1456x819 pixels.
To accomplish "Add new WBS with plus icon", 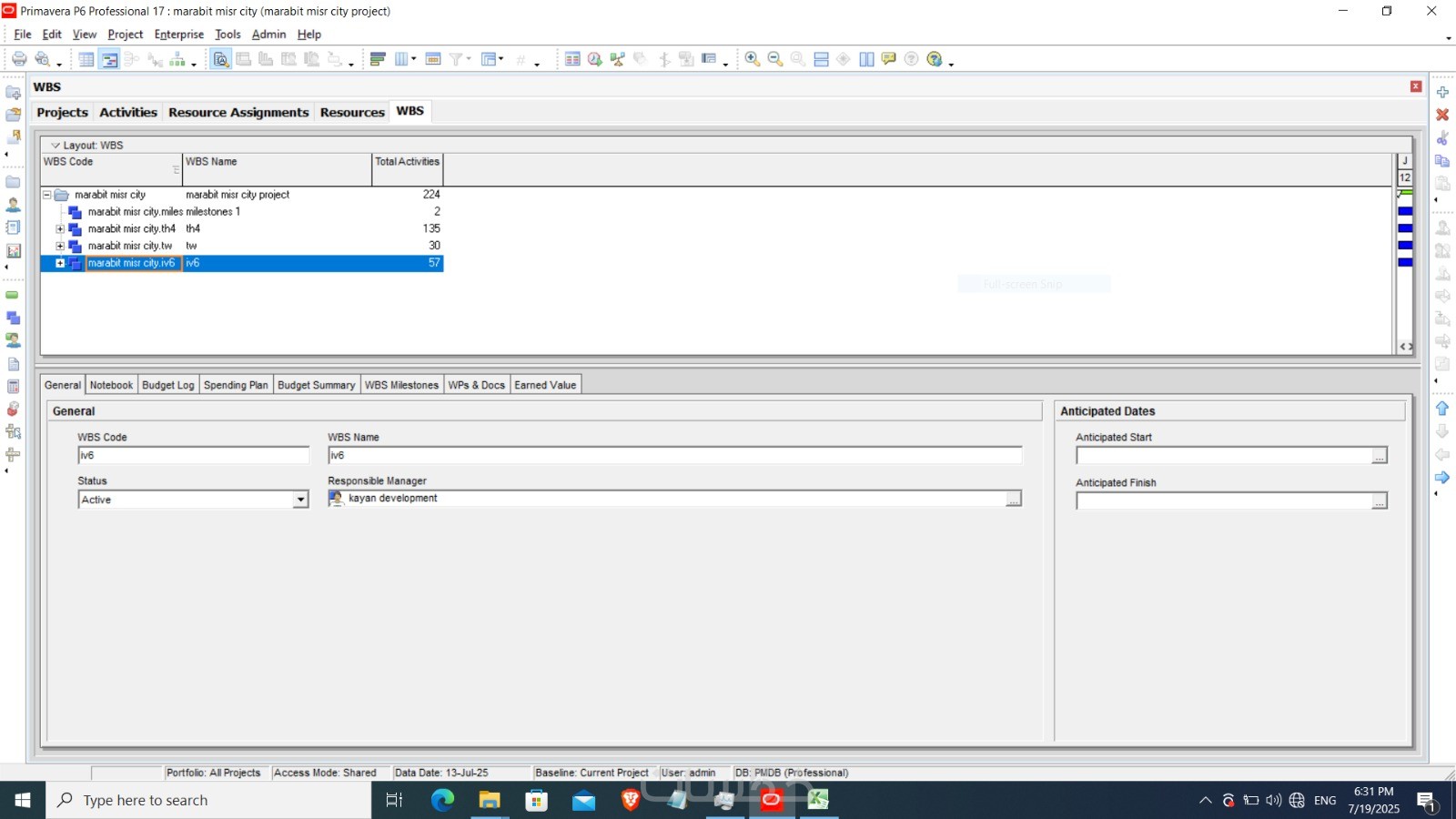I will pyautogui.click(x=1442, y=92).
